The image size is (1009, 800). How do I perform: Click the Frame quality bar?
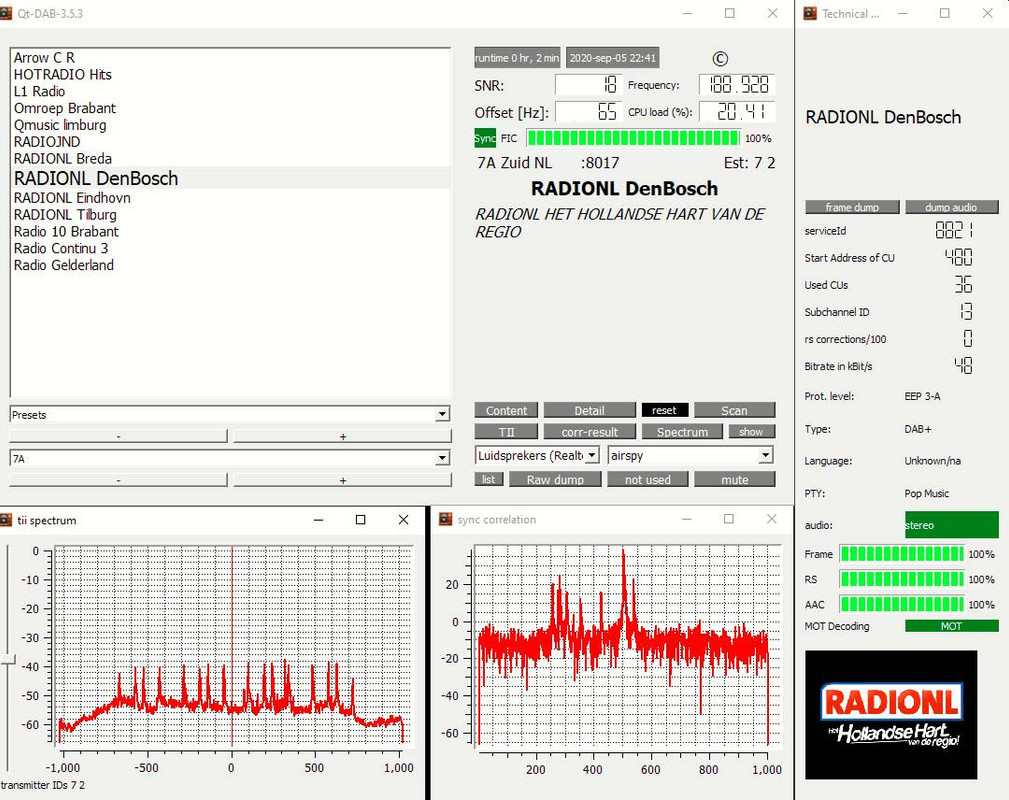(902, 553)
